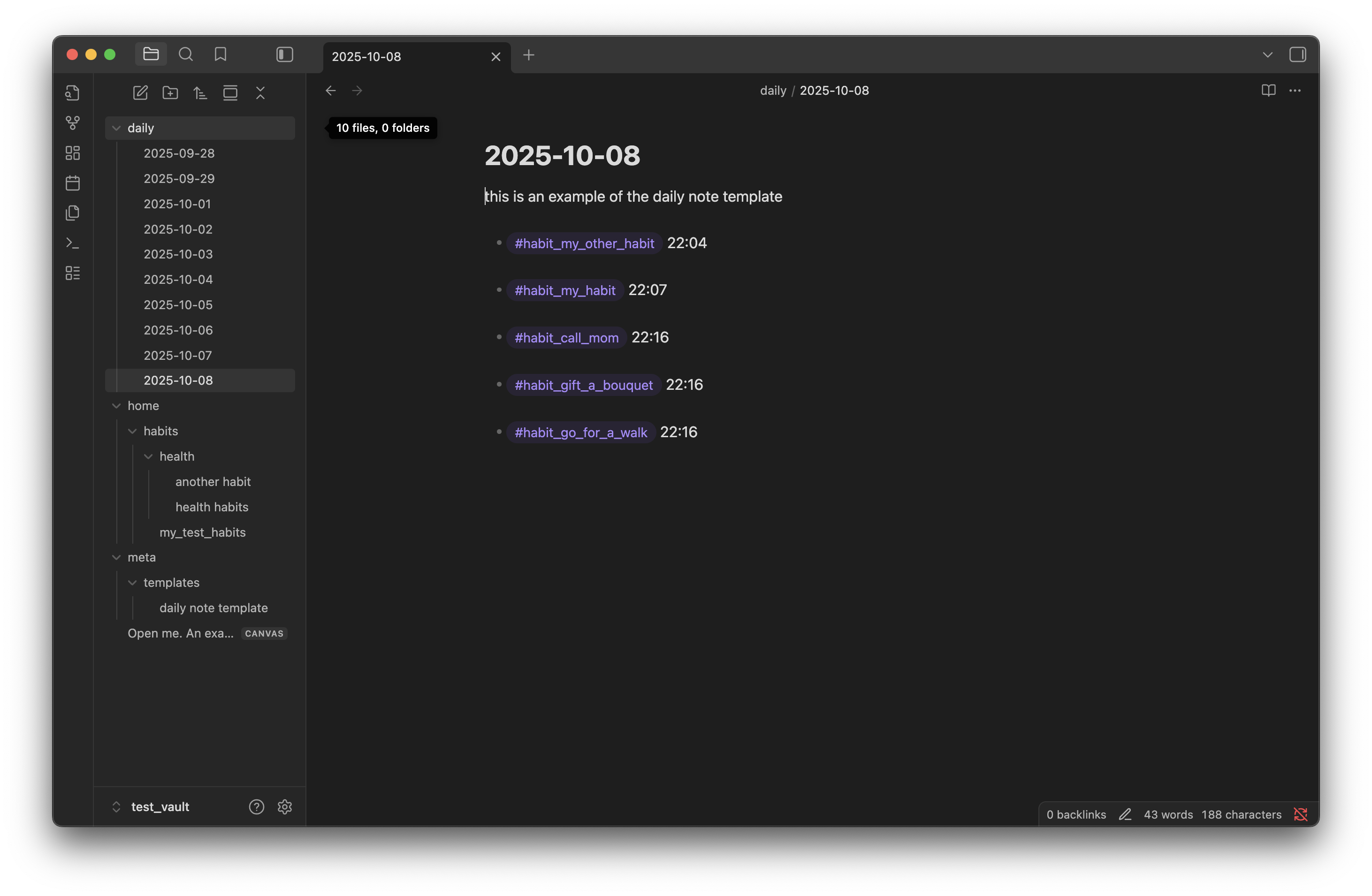The image size is (1372, 896).
Task: Open the graph view ribbon icon
Action: (73, 123)
